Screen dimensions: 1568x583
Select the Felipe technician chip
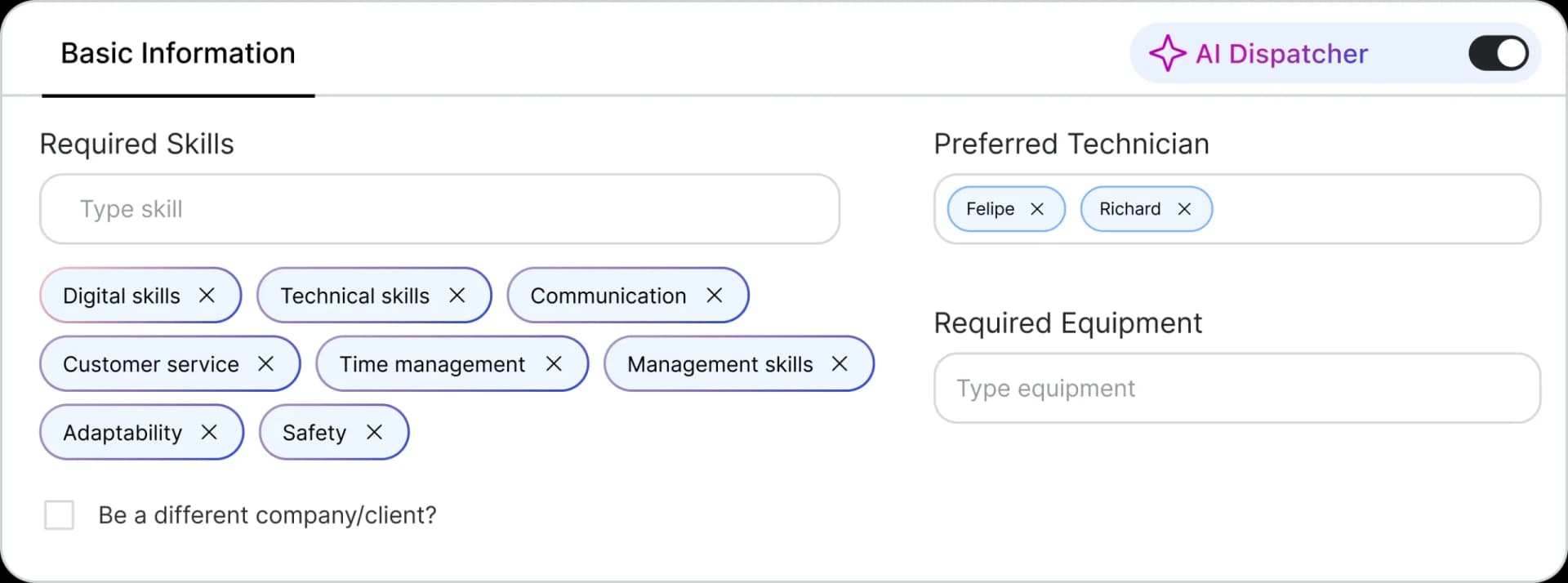[x=990, y=209]
